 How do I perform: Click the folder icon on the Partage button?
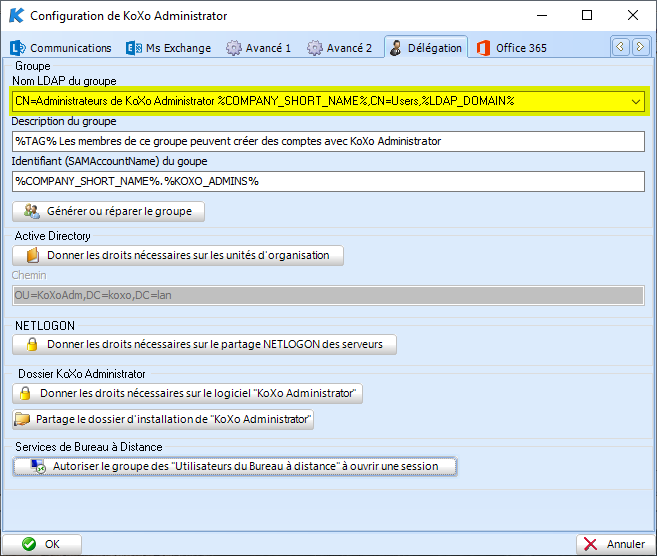point(22,419)
